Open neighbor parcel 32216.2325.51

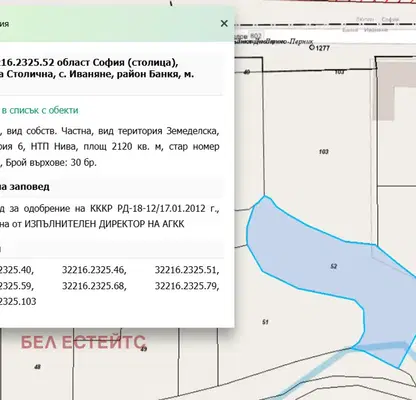pos(187,270)
